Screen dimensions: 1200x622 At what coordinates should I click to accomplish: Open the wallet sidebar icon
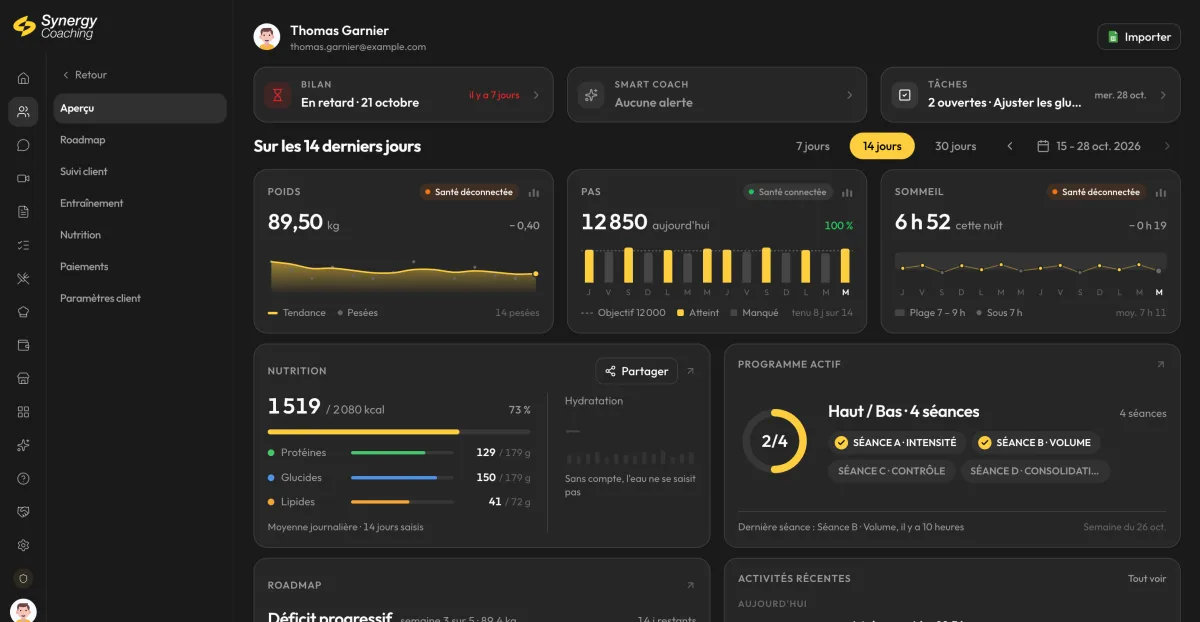tap(23, 345)
